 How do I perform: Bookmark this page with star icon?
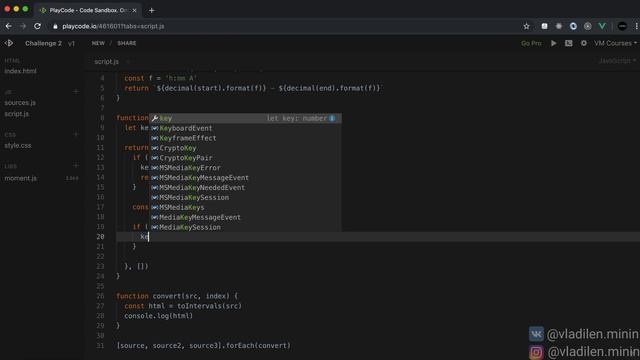click(x=527, y=26)
